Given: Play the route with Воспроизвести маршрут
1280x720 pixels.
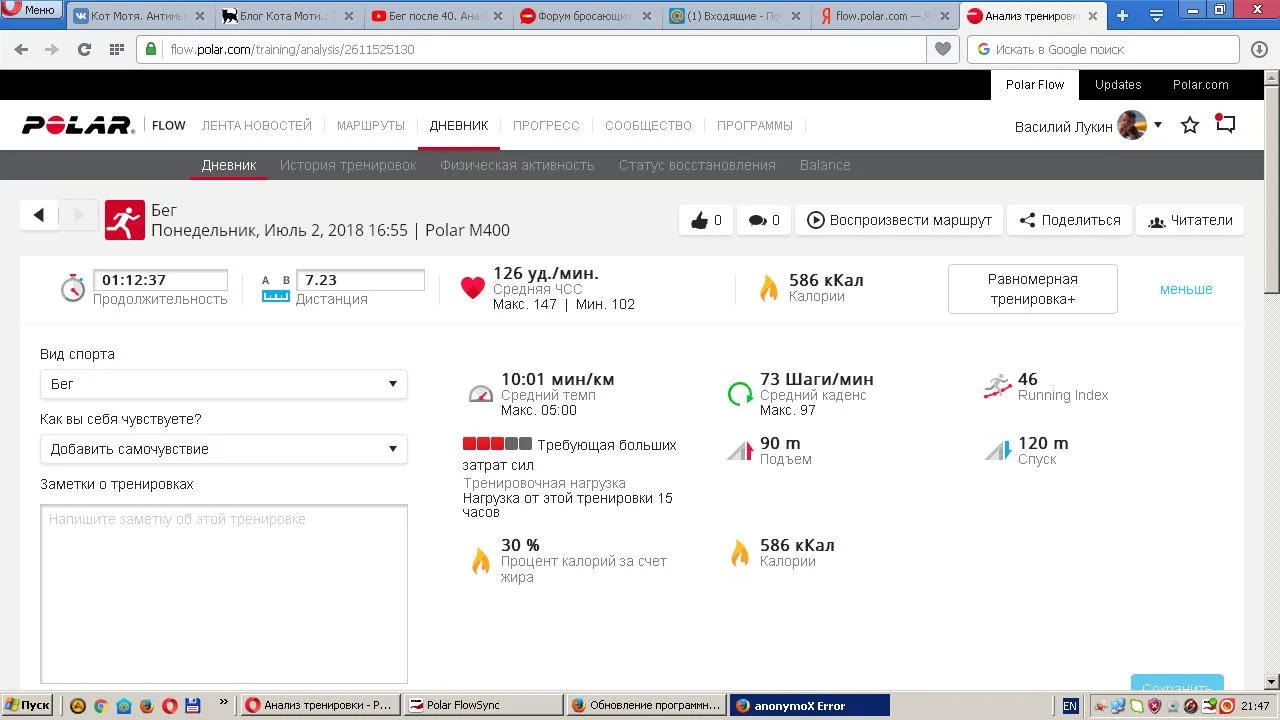Looking at the screenshot, I should coord(899,221).
